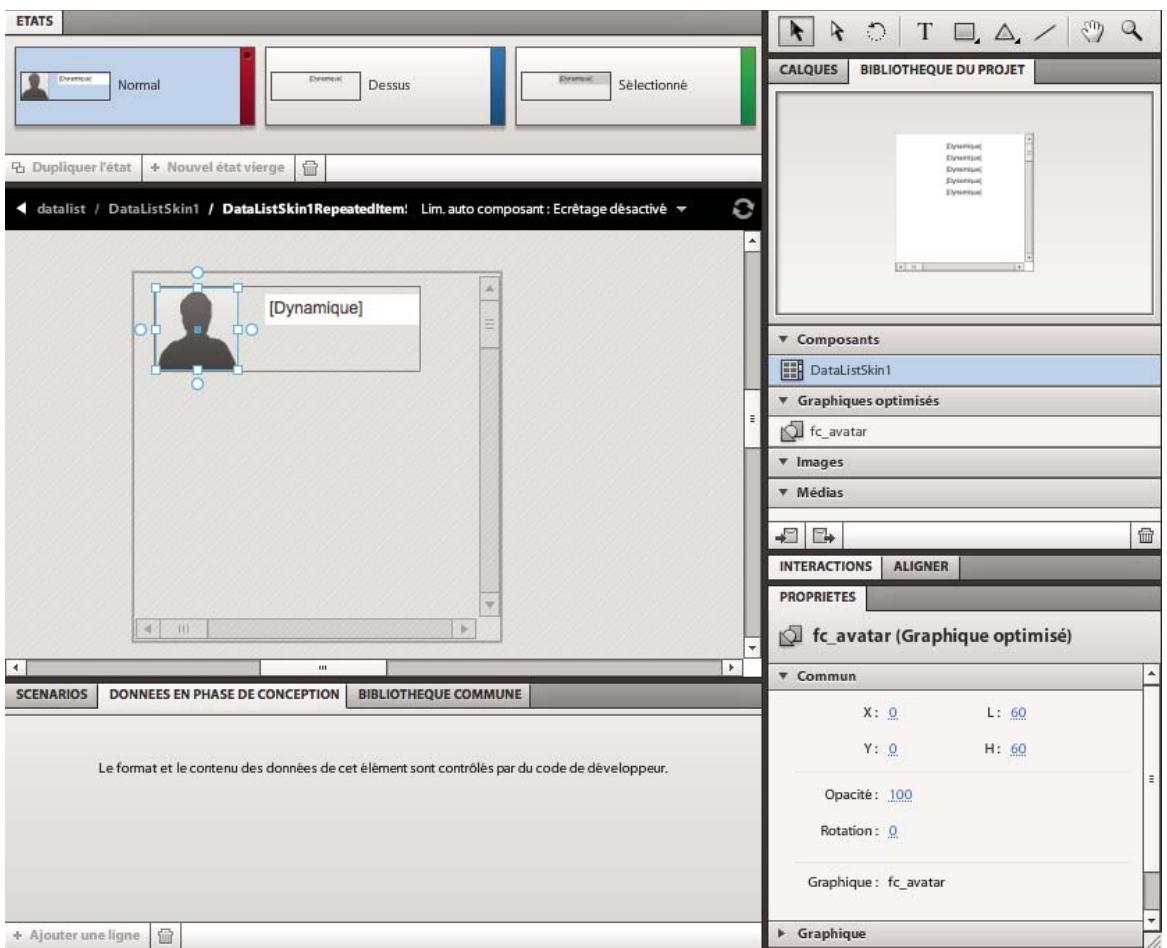Click canvas horizontal scrollbar right arrow
Viewport: 1167px width, 948px height.
732,667
